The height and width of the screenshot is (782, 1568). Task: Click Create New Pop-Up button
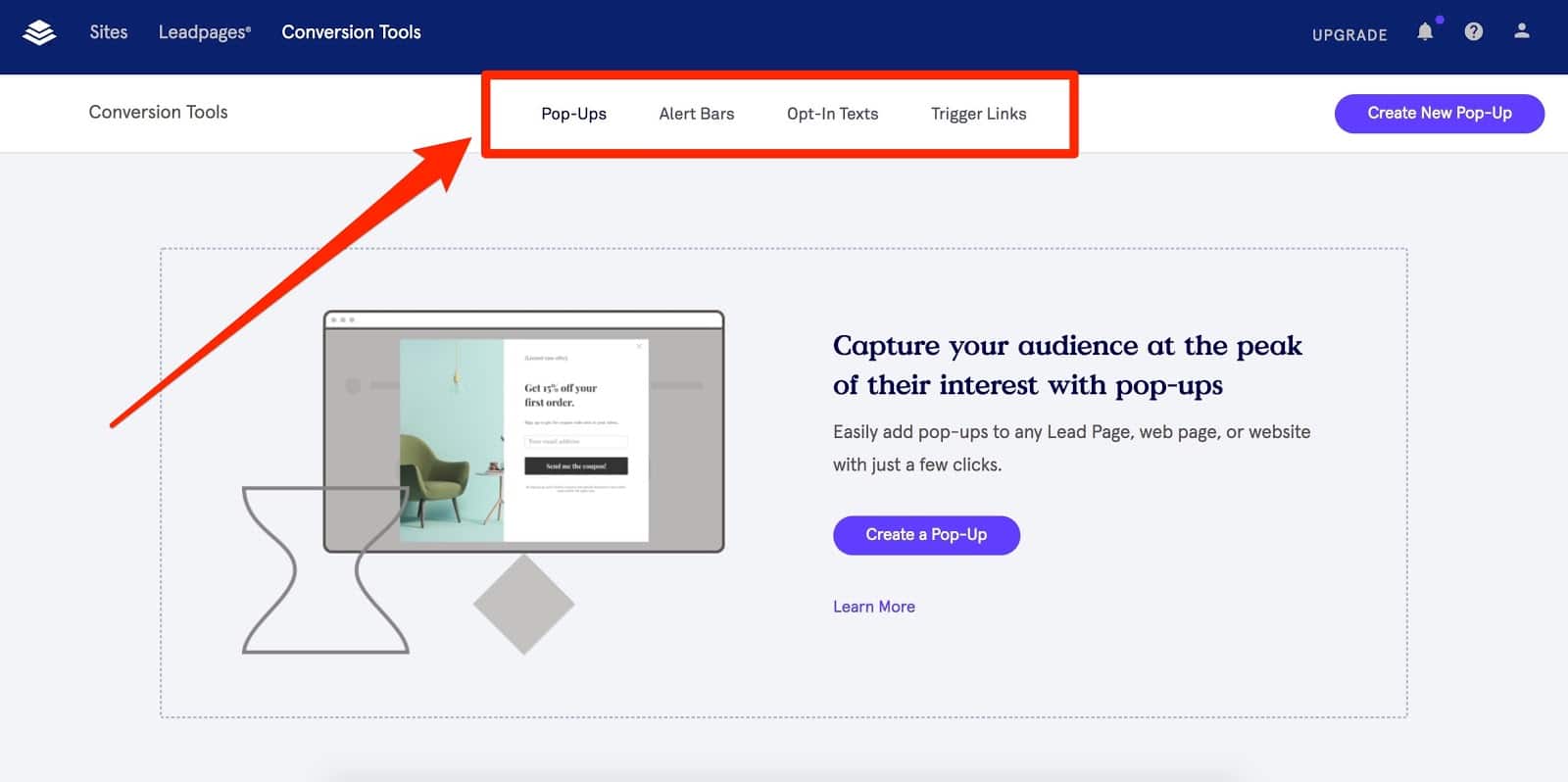point(1440,114)
